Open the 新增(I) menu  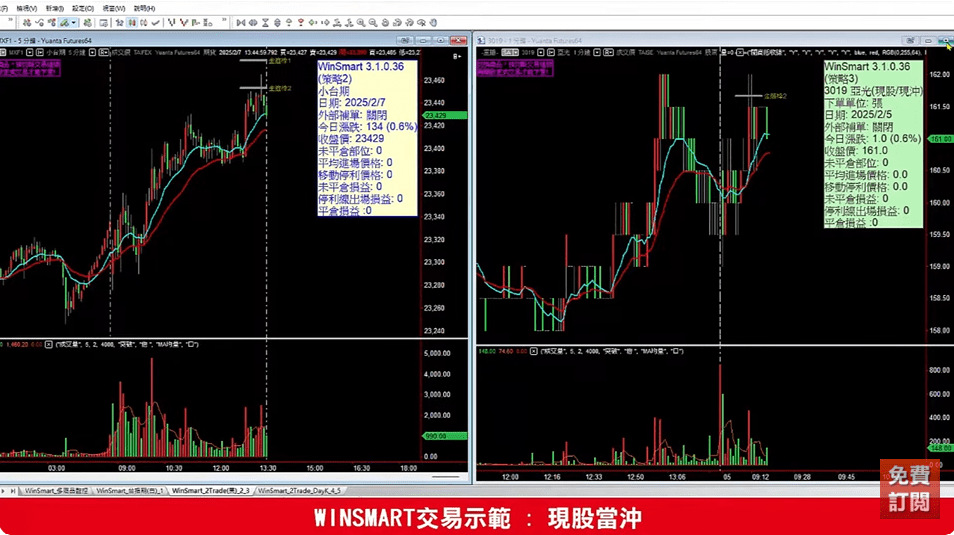coord(55,9)
